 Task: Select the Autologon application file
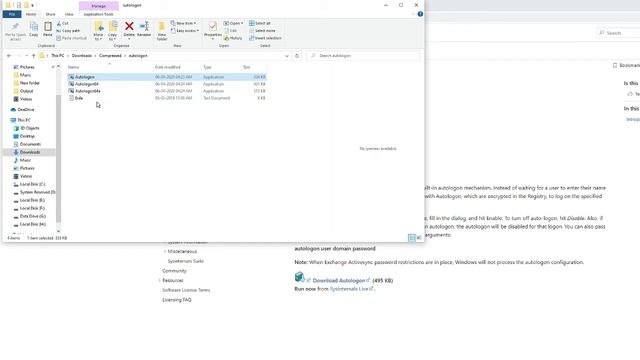click(167, 77)
